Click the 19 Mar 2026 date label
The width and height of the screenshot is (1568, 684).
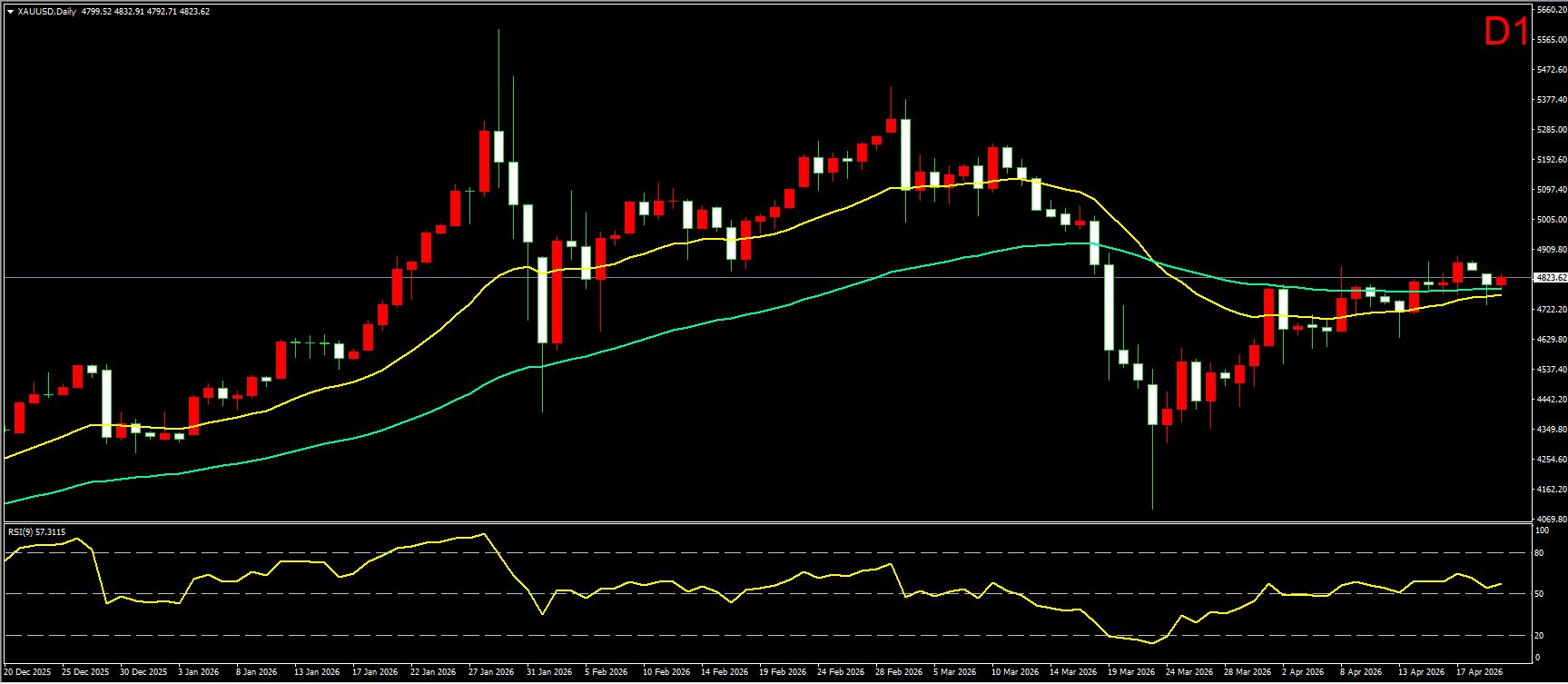1131,672
